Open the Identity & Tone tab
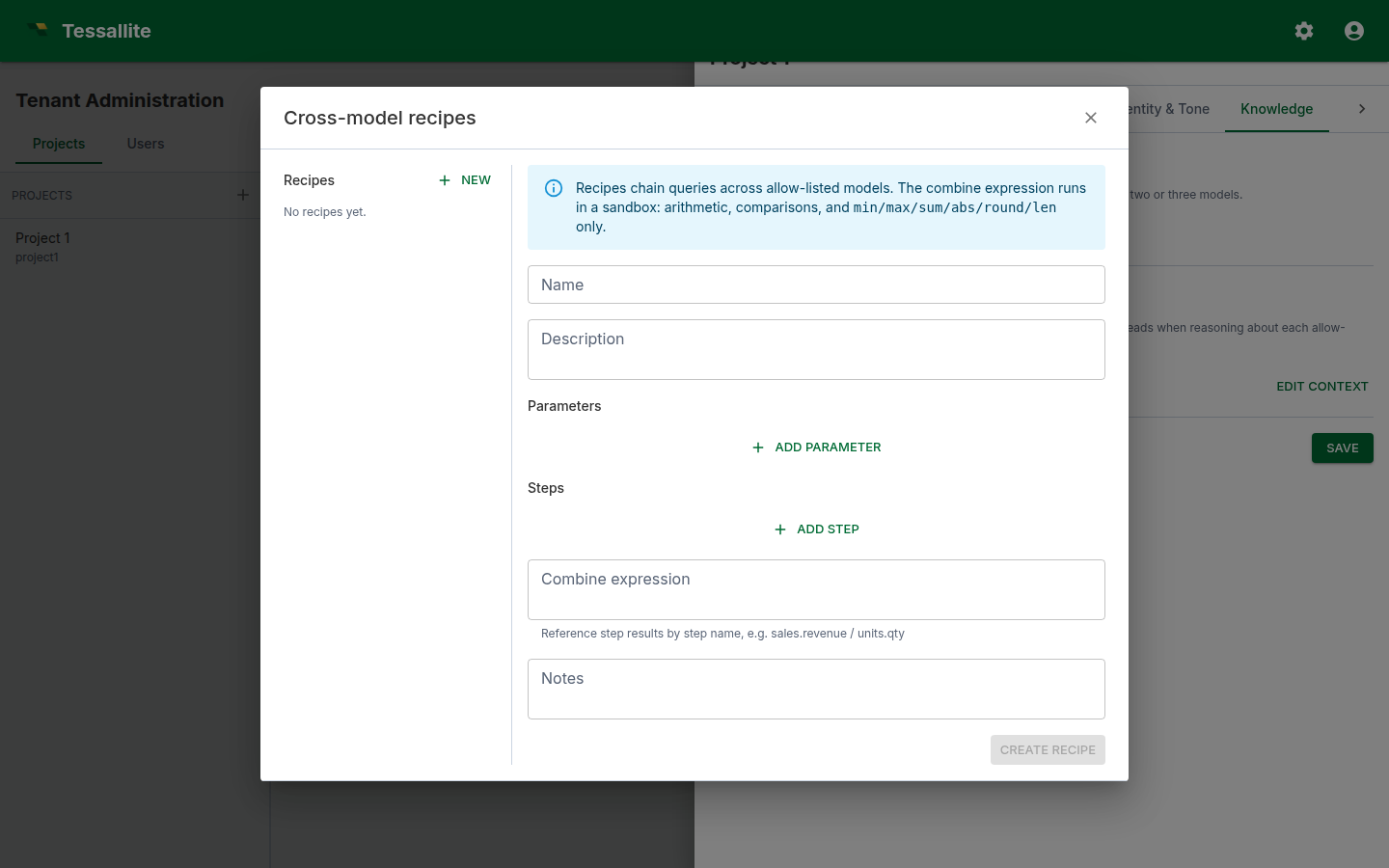1389x868 pixels. pyautogui.click(x=1169, y=109)
